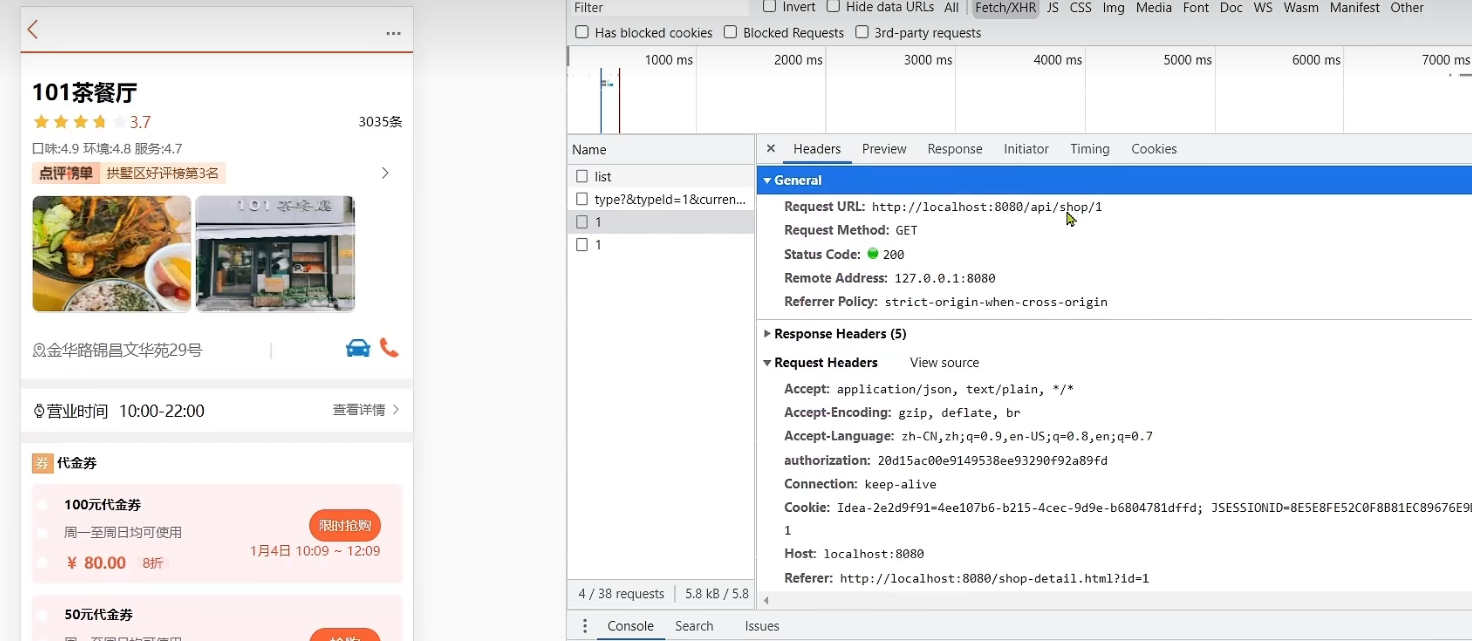This screenshot has width=1472, height=641.
Task: Open the food dish photo thumbnail
Action: [x=112, y=254]
